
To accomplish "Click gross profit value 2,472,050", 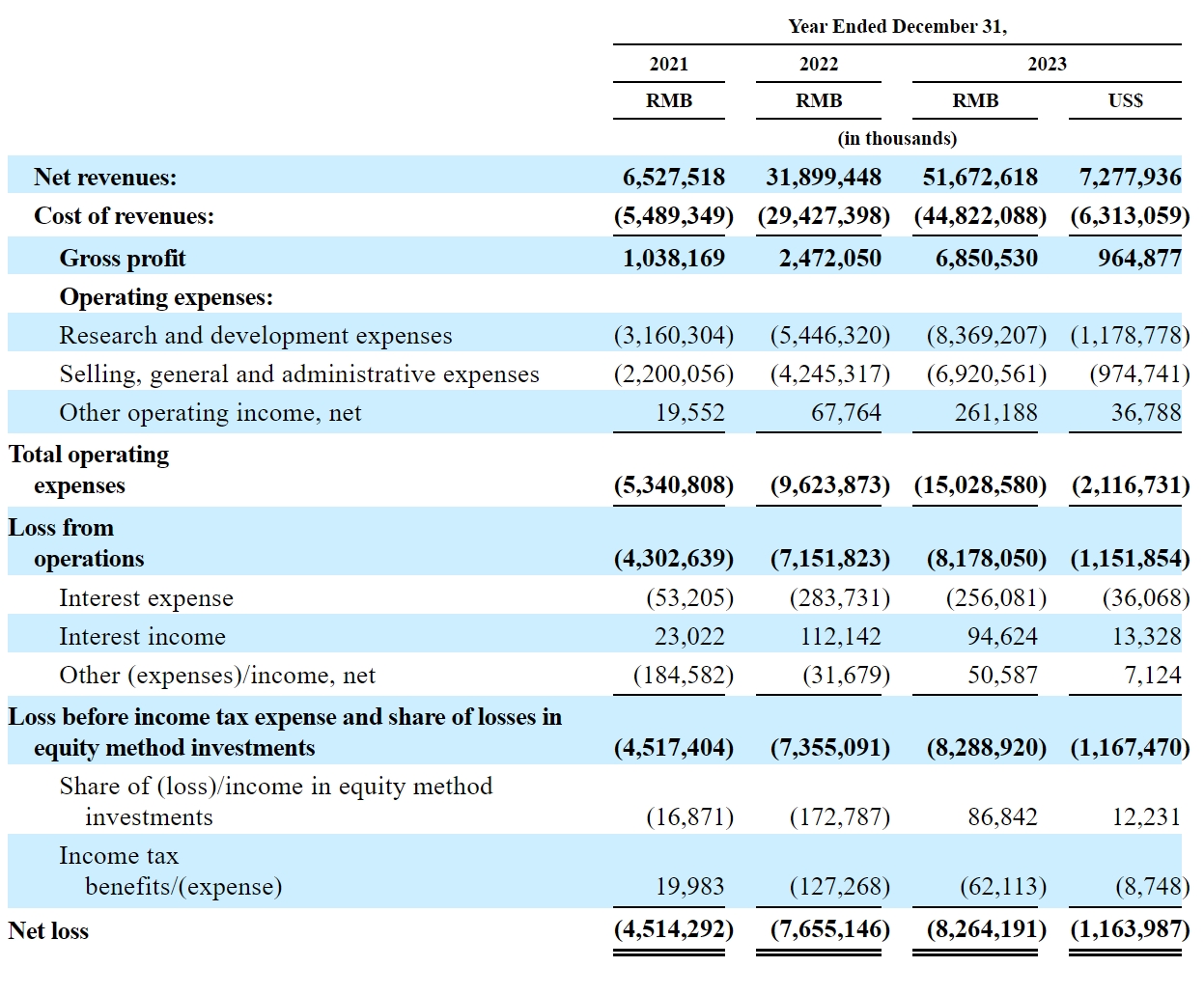I will 830,259.
